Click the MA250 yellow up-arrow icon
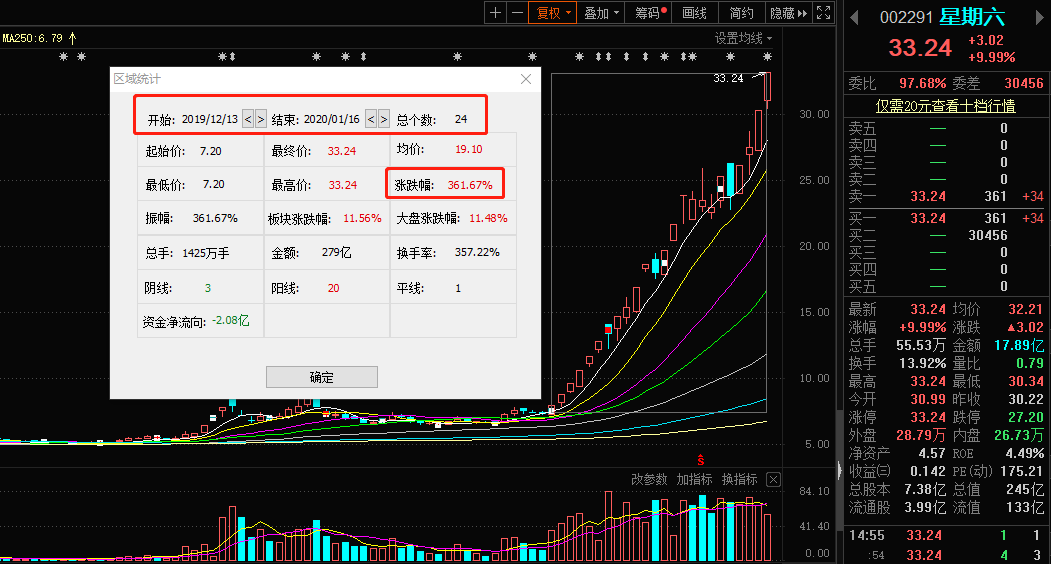Viewport: 1051px width, 564px height. 72,38
